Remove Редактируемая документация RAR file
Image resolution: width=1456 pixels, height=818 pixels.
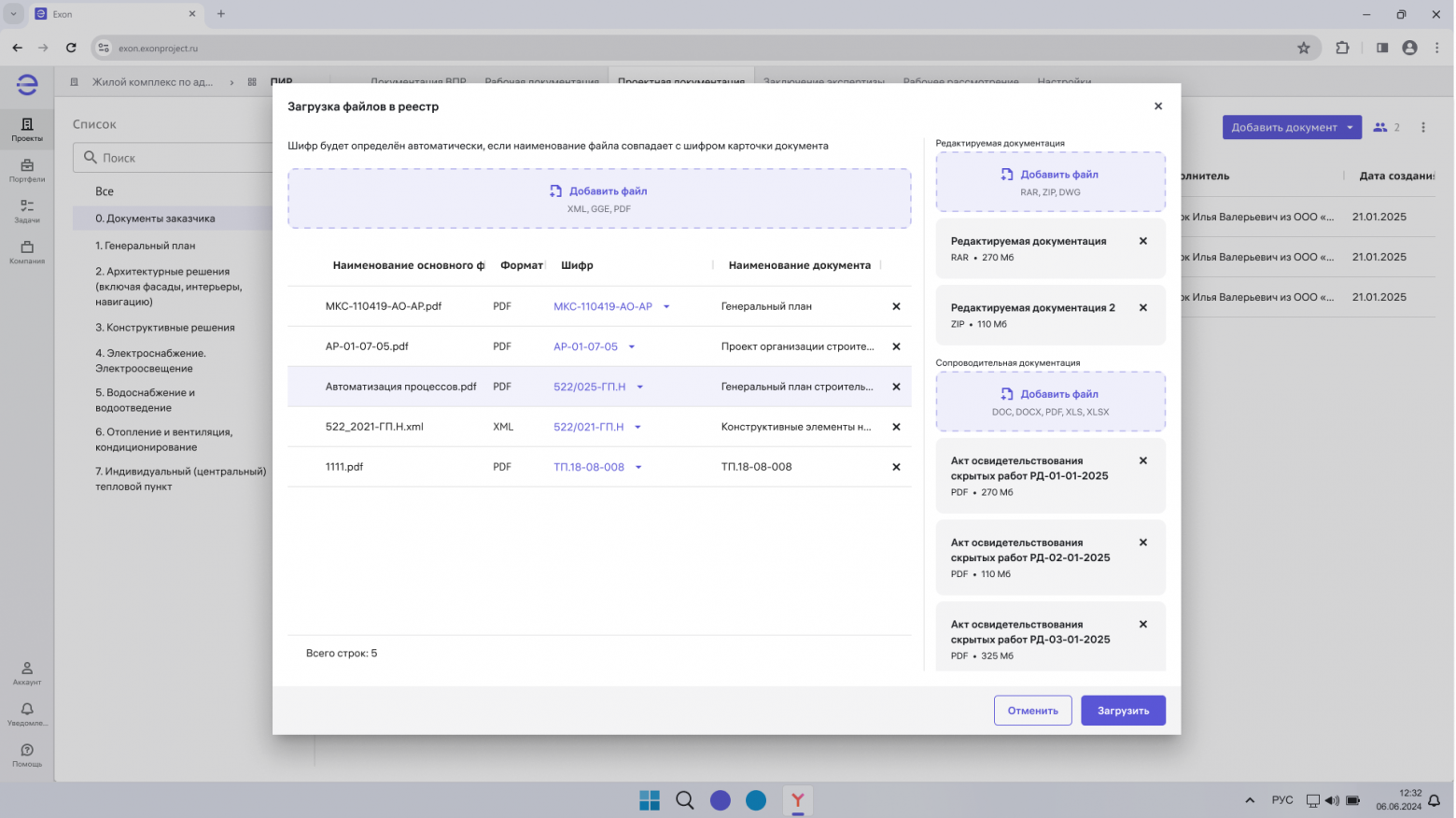pos(1142,241)
